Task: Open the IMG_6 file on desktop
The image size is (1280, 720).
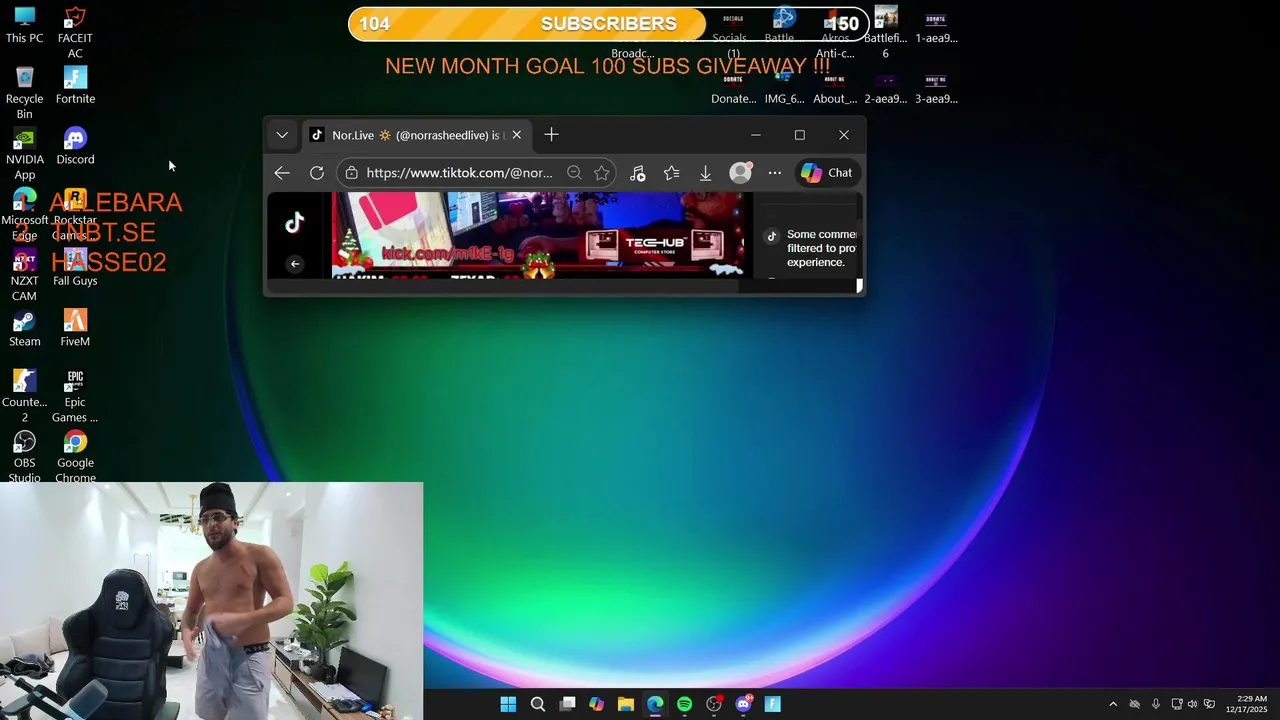Action: pos(784,87)
